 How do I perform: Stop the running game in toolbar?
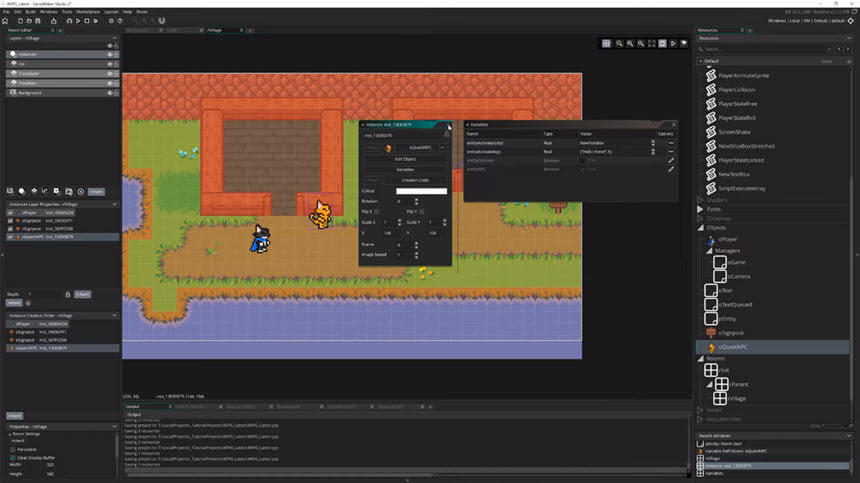(x=87, y=21)
